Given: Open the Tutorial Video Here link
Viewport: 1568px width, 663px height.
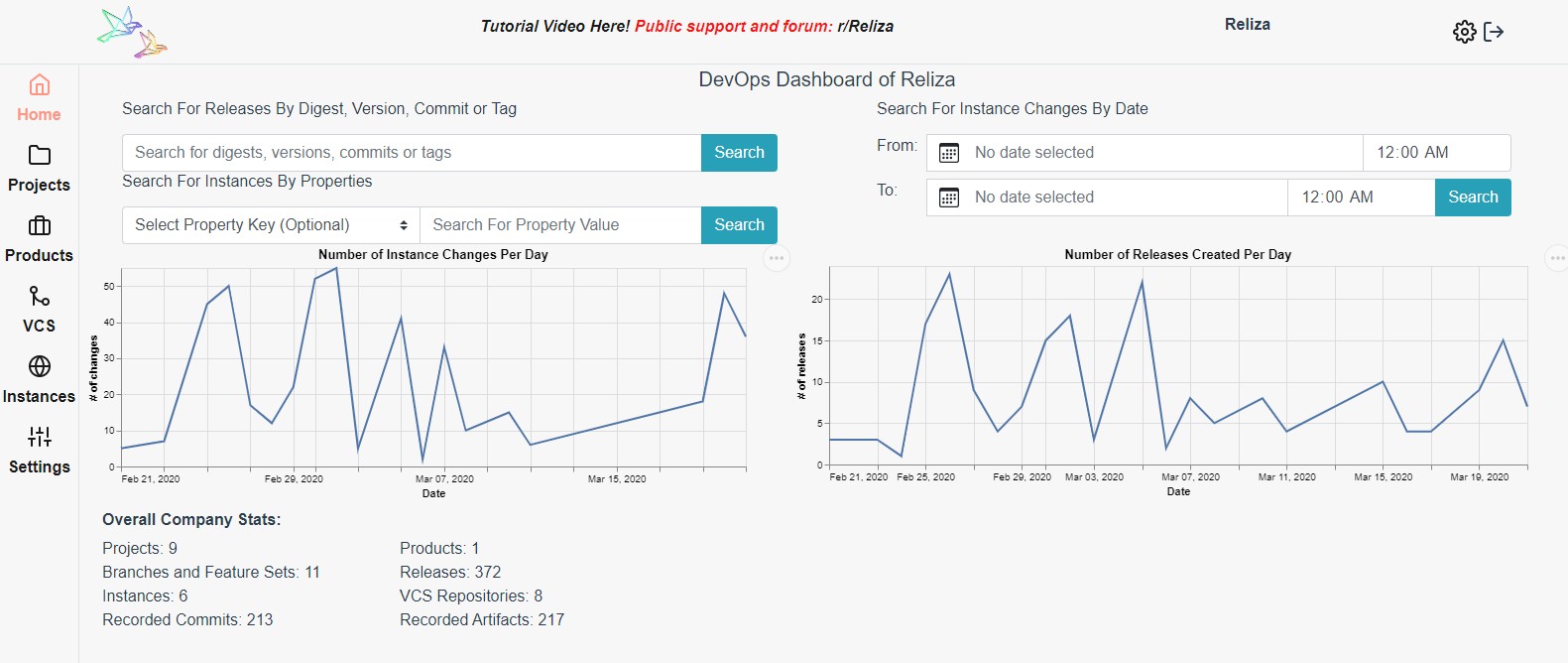Looking at the screenshot, I should click(554, 27).
